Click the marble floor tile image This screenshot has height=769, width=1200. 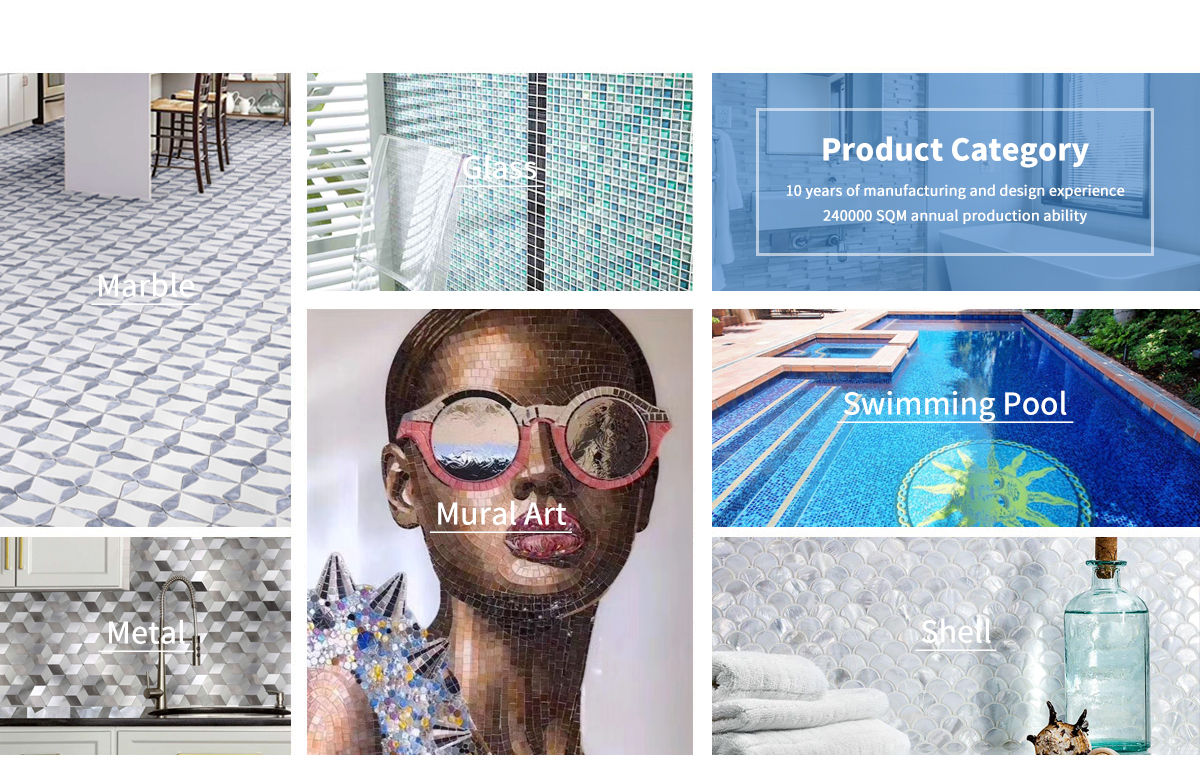point(145,400)
